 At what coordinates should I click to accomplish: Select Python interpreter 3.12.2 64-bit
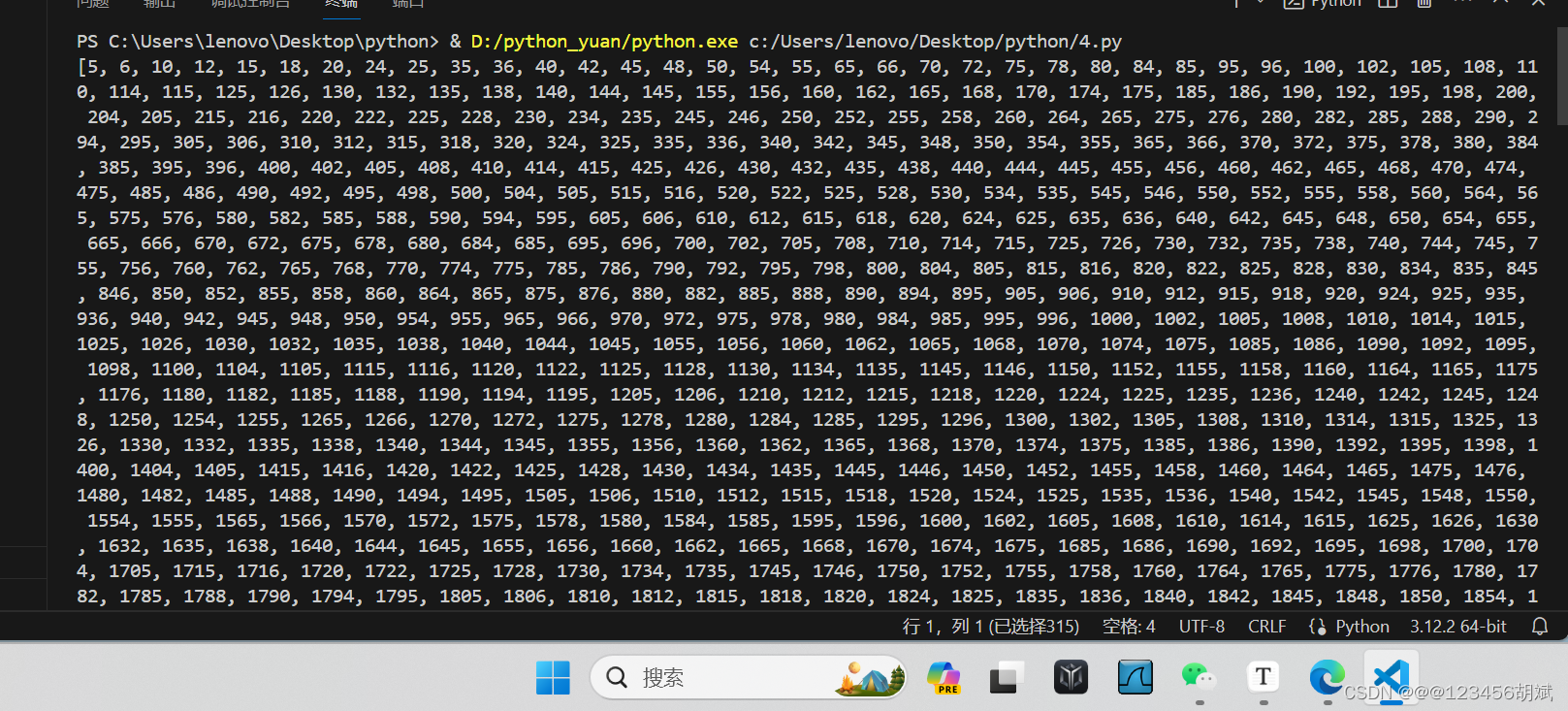click(1458, 627)
